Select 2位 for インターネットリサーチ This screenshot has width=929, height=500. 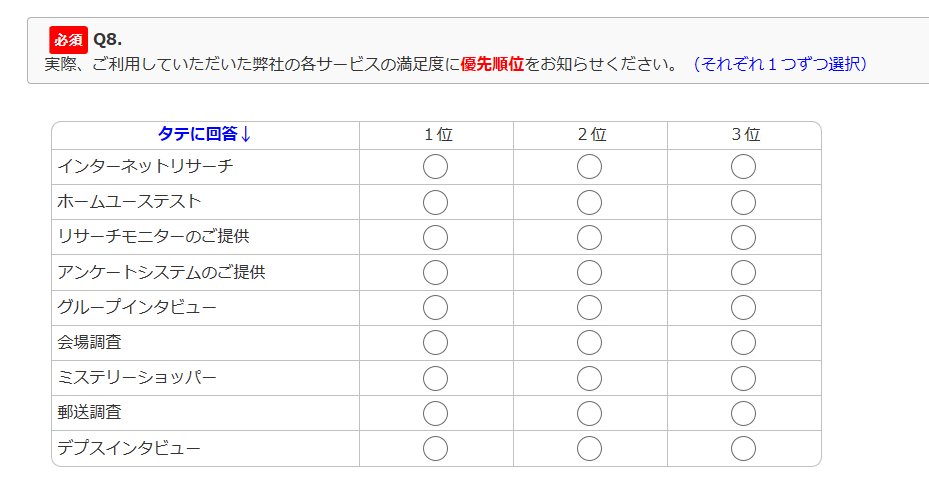(x=589, y=167)
